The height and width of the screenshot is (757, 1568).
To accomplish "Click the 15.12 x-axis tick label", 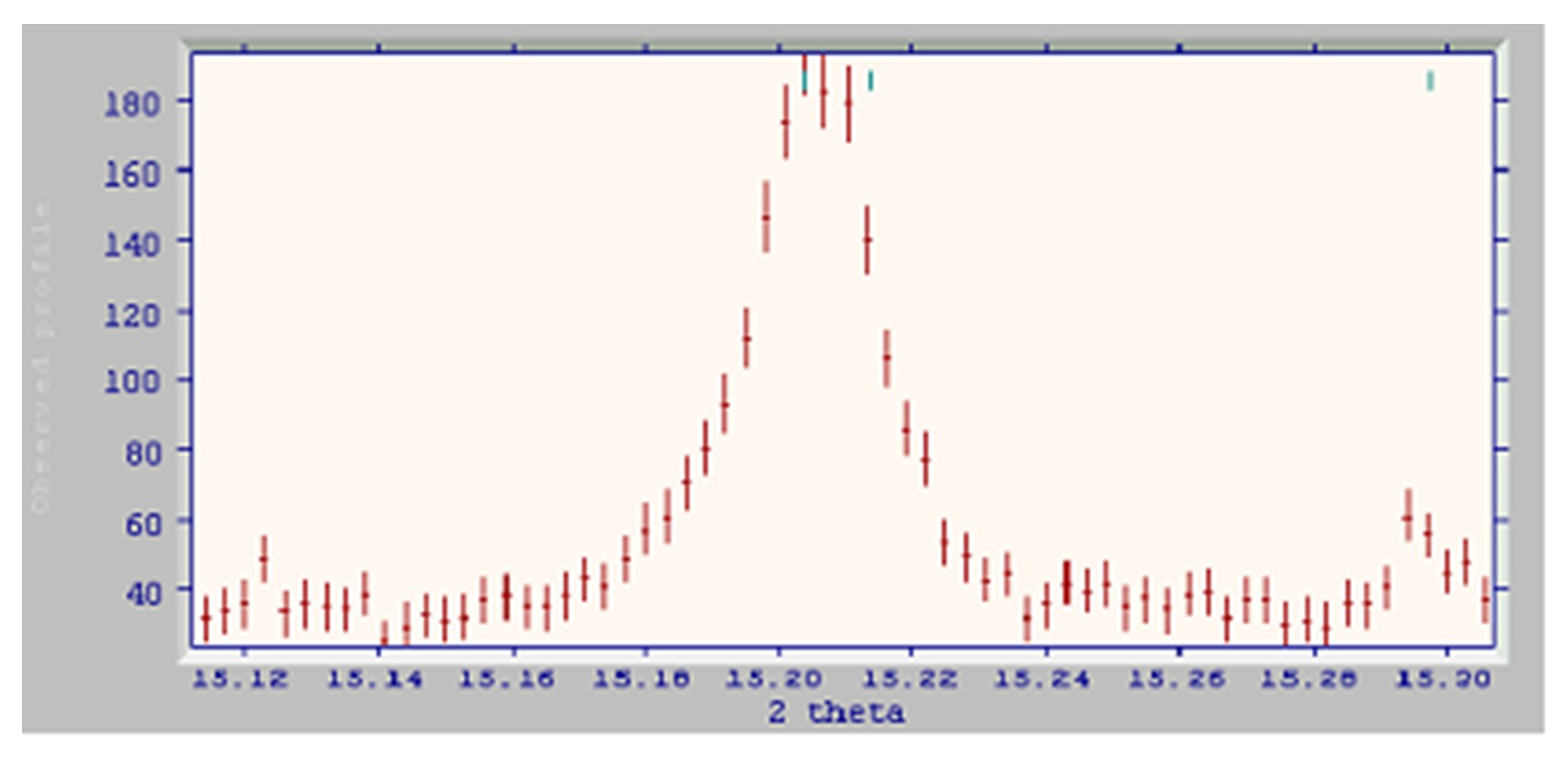I will [240, 680].
